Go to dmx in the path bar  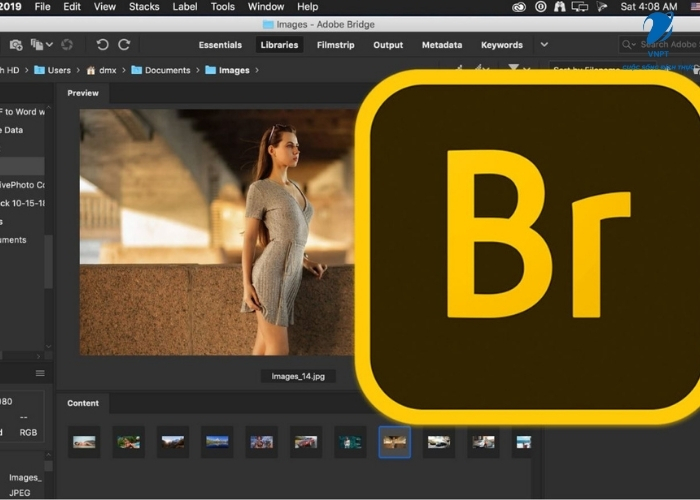click(x=108, y=70)
